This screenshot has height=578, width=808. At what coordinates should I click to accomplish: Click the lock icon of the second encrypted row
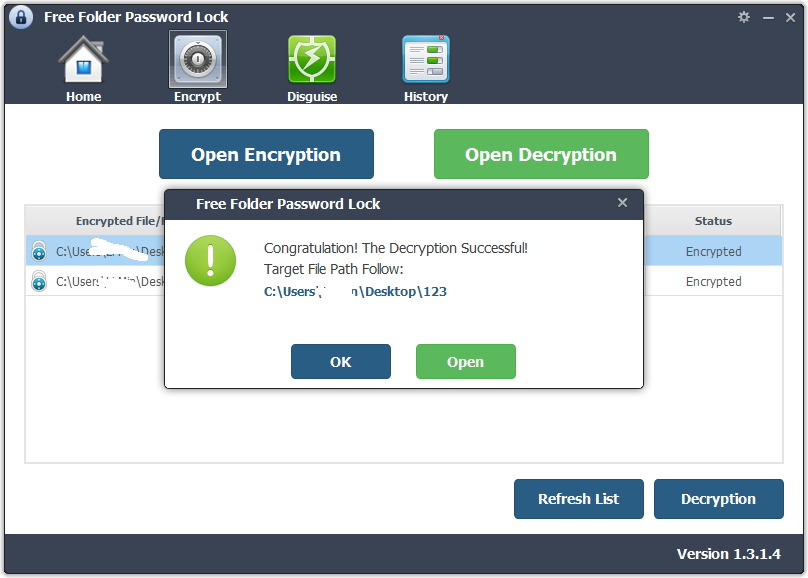(39, 281)
